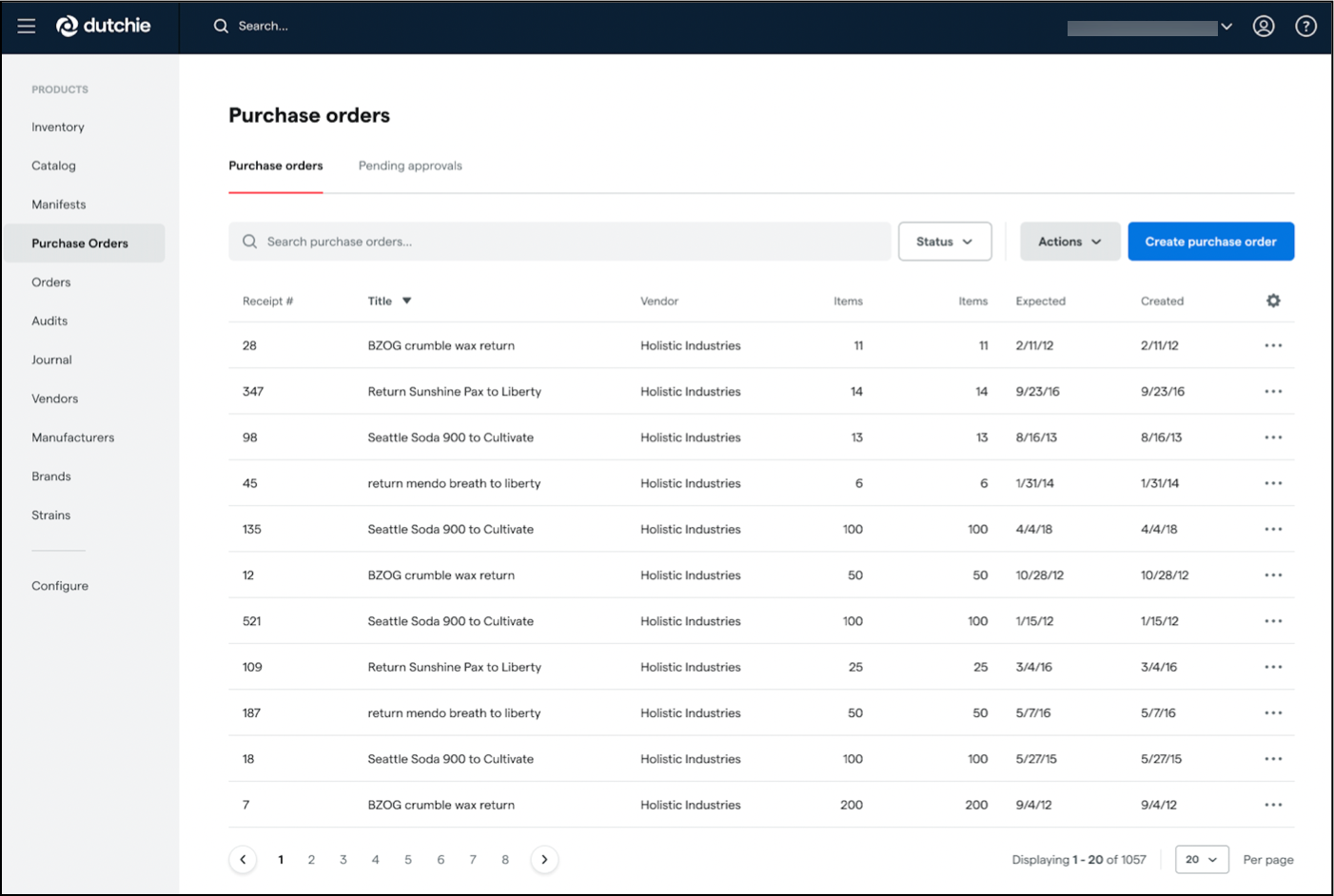Expand the Actions dropdown
This screenshot has height=896, width=1334.
[1069, 241]
